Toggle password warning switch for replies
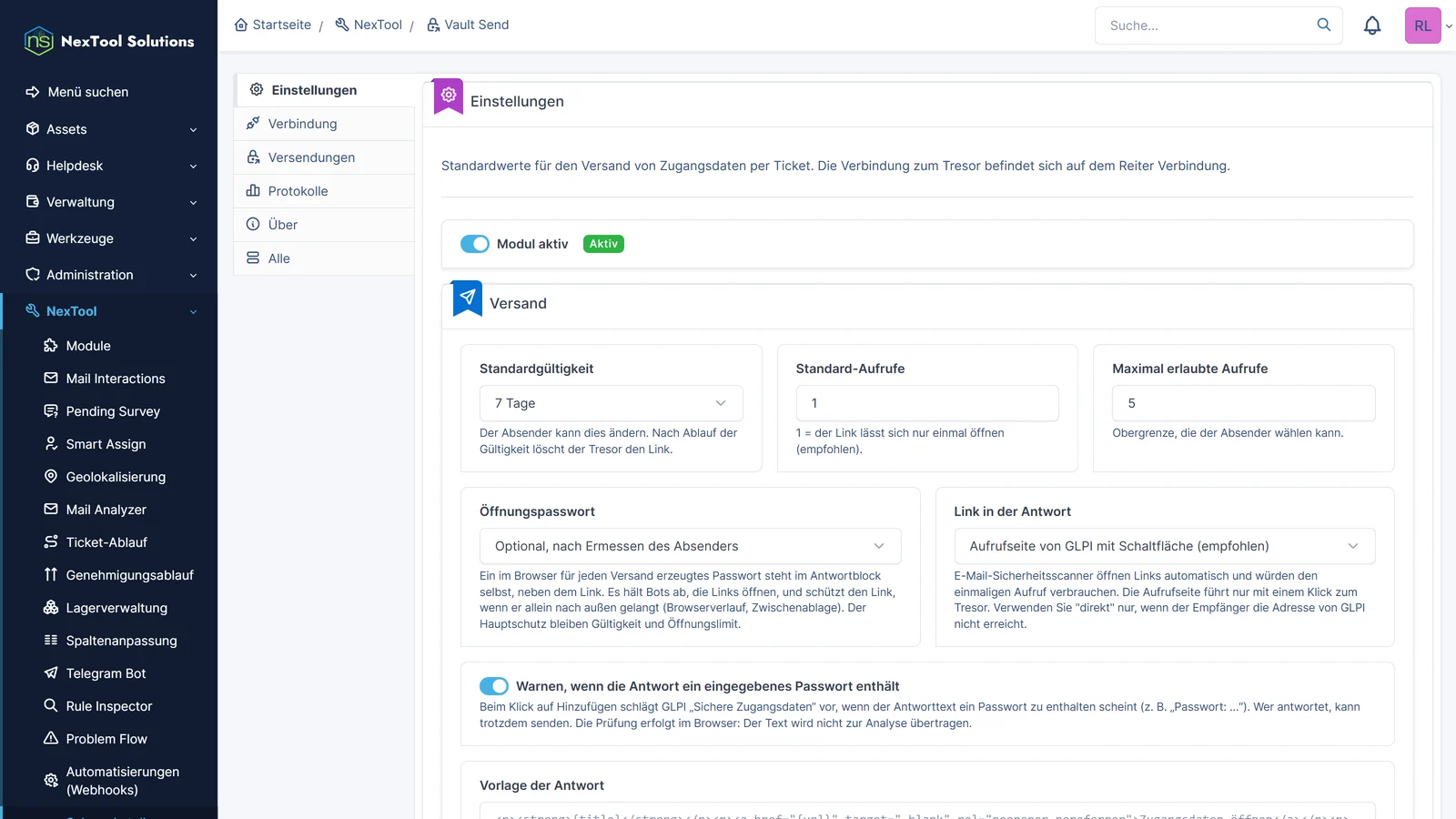Viewport: 1456px width, 819px height. click(x=494, y=686)
